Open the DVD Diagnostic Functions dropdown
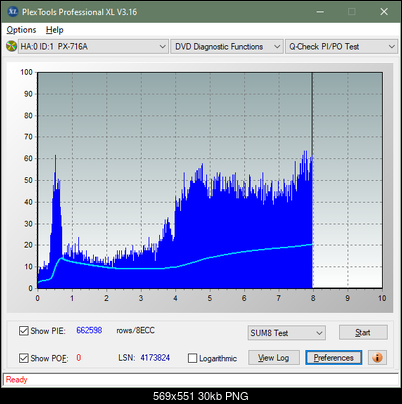402x404 pixels. click(227, 47)
